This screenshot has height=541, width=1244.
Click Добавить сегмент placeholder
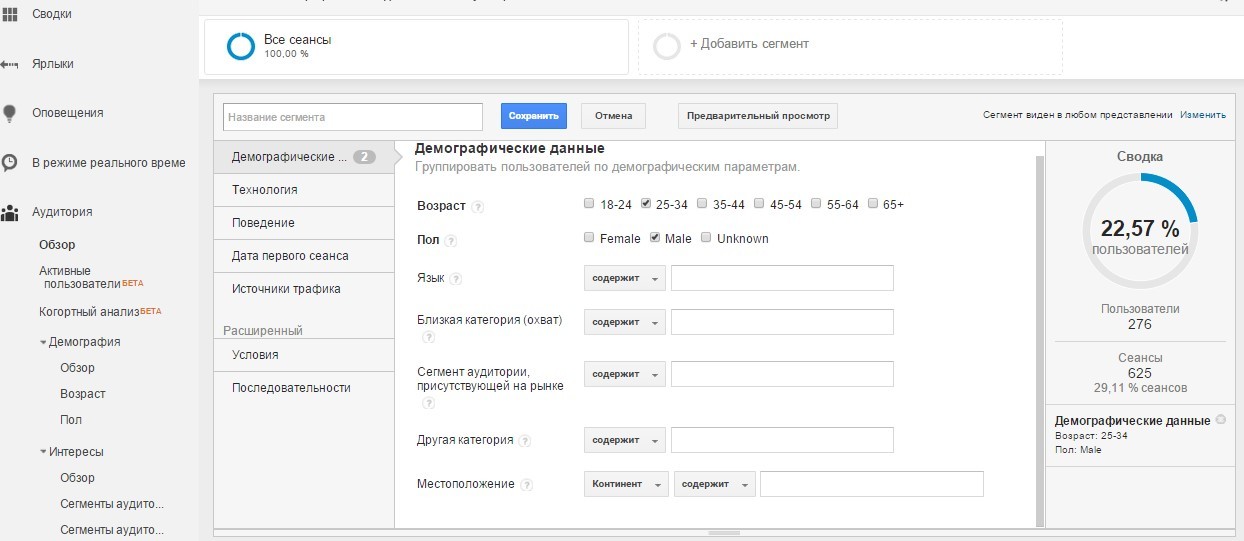pos(850,46)
